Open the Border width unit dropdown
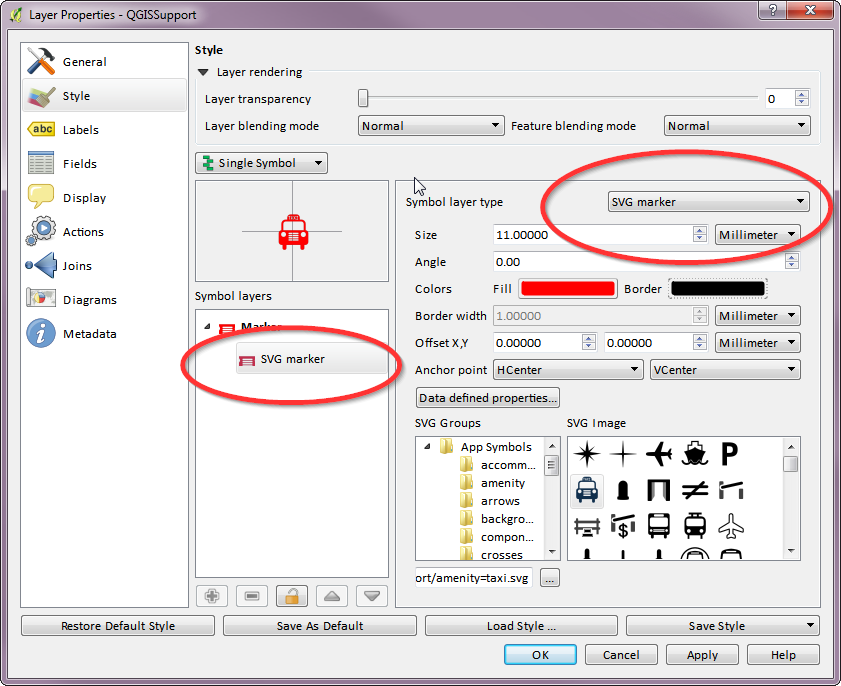This screenshot has height=686, width=841. tap(757, 316)
